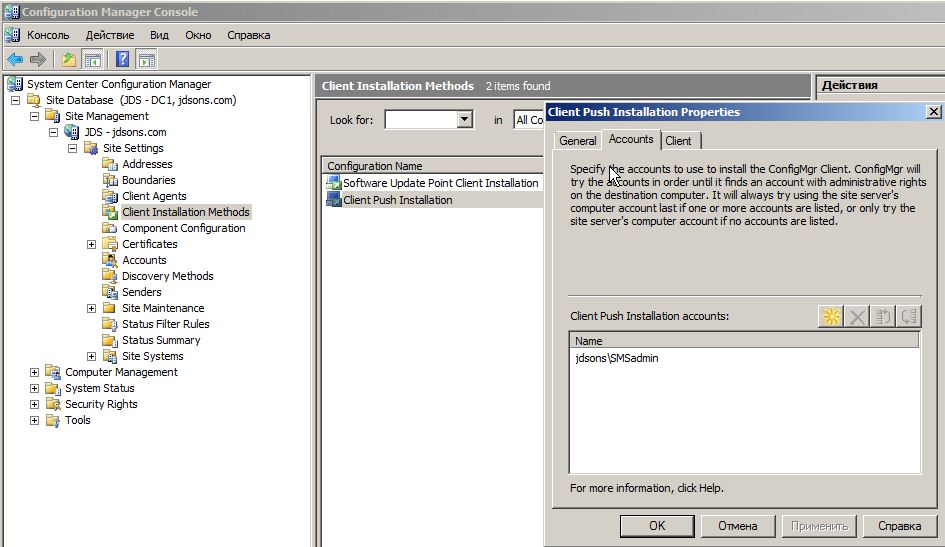Viewport: 945px width, 547px height.
Task: Click the Tools node icon
Action: [53, 420]
